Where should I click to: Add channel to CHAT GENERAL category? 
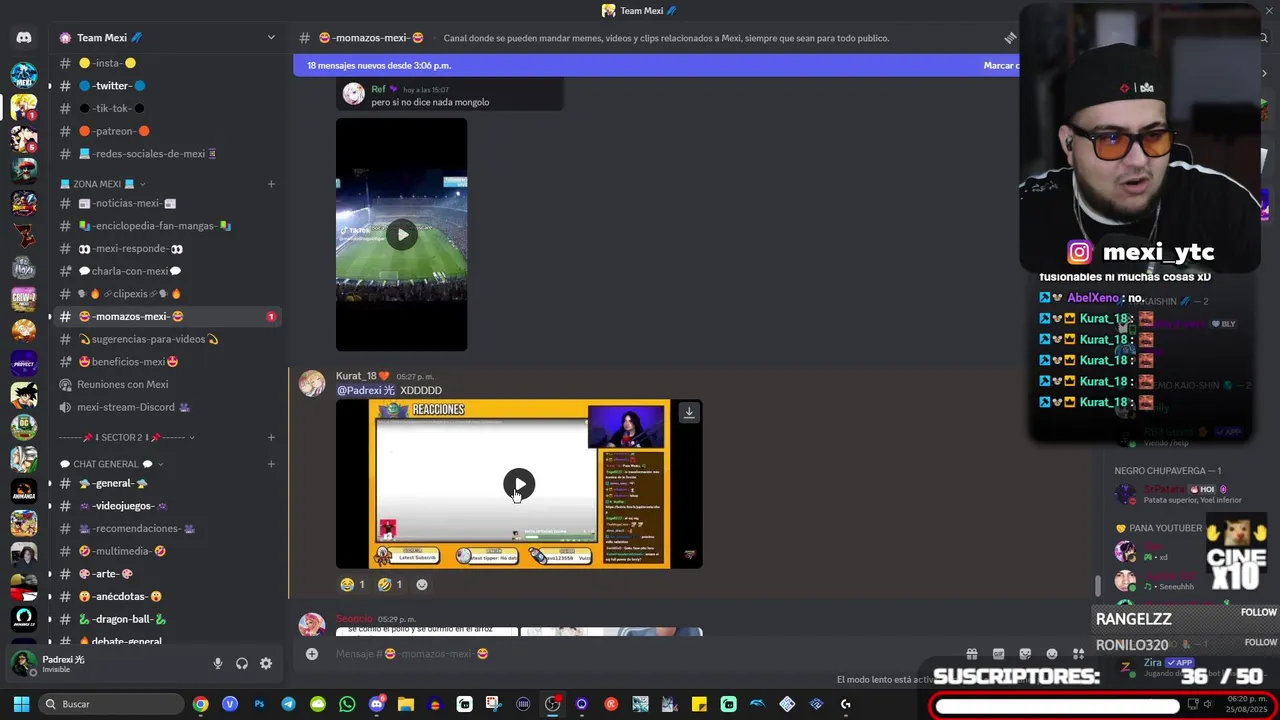(x=271, y=464)
